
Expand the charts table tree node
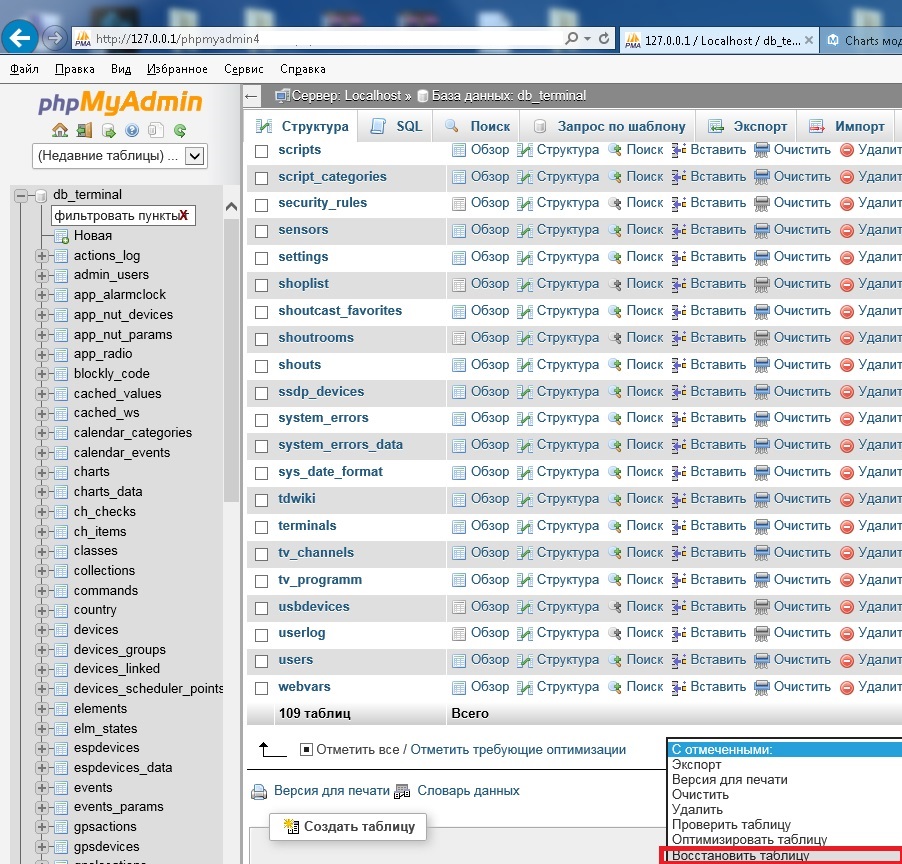(x=42, y=472)
